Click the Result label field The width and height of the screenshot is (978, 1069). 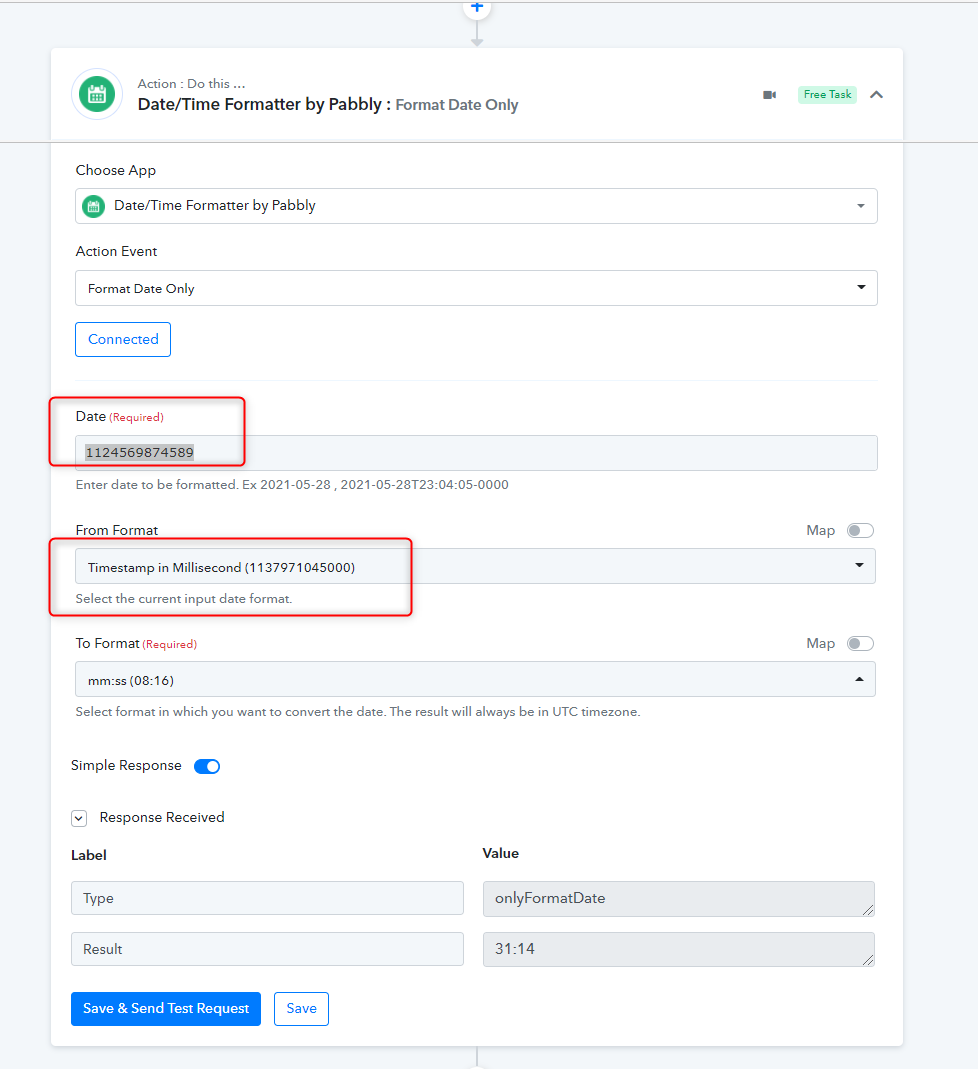coord(267,950)
